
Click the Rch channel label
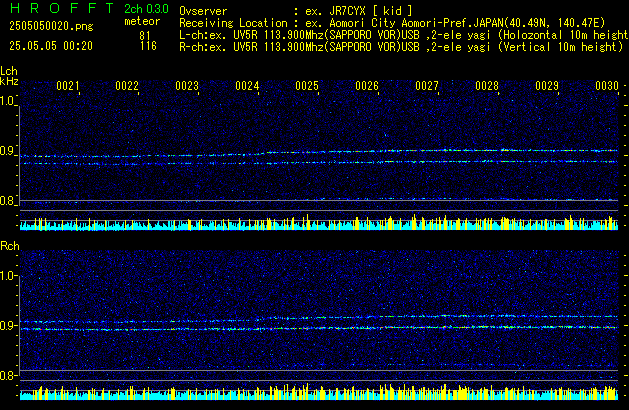[10, 246]
